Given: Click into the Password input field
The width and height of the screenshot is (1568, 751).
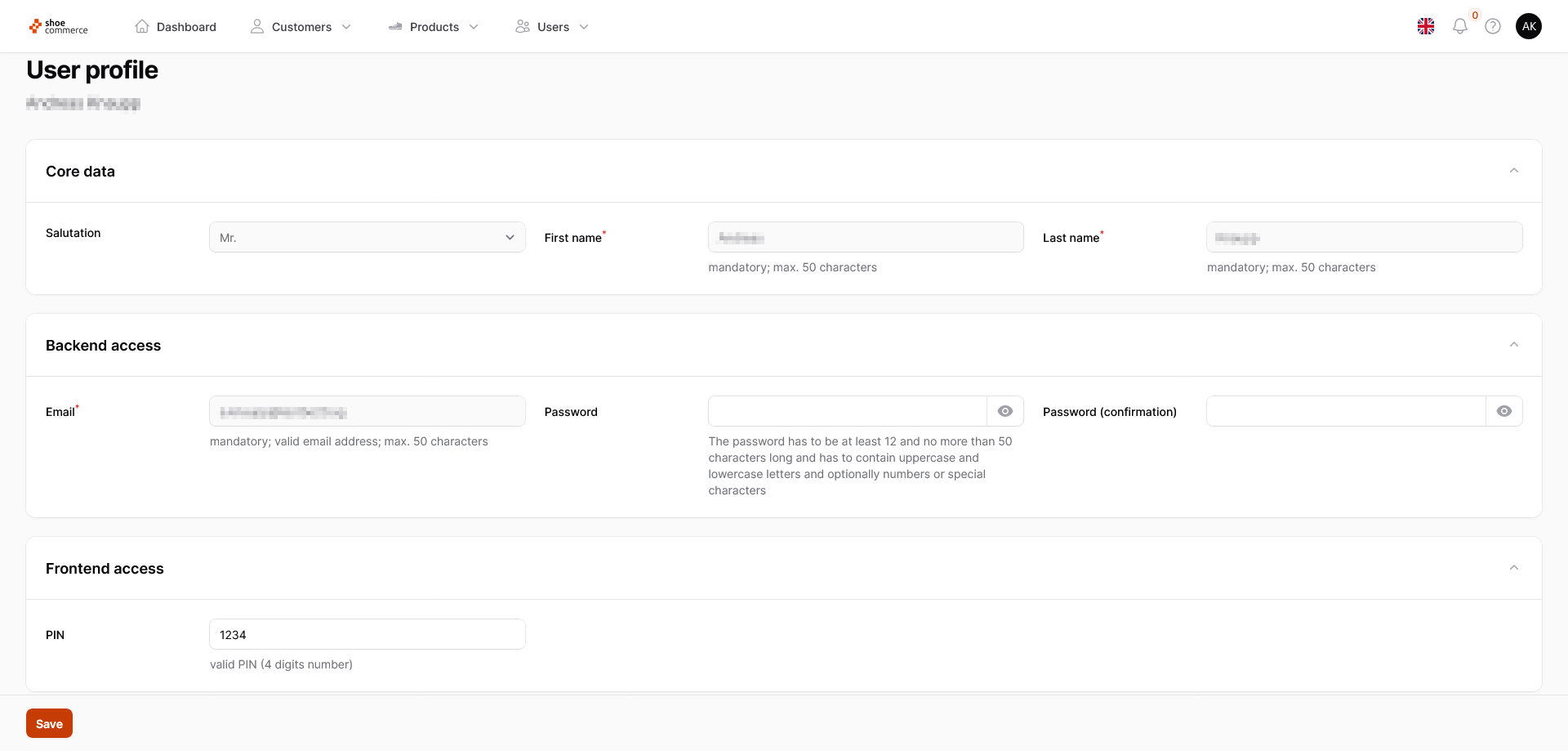Looking at the screenshot, I should click(848, 411).
